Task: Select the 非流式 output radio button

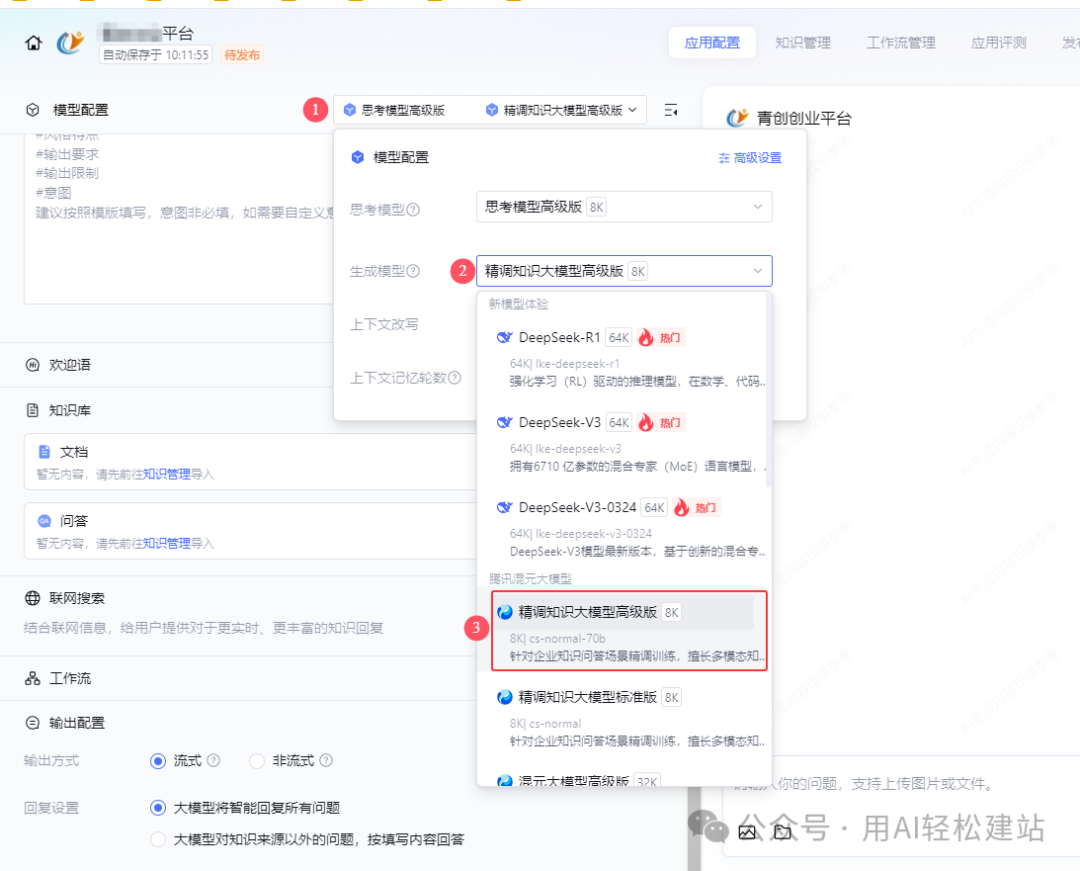Action: pyautogui.click(x=257, y=761)
